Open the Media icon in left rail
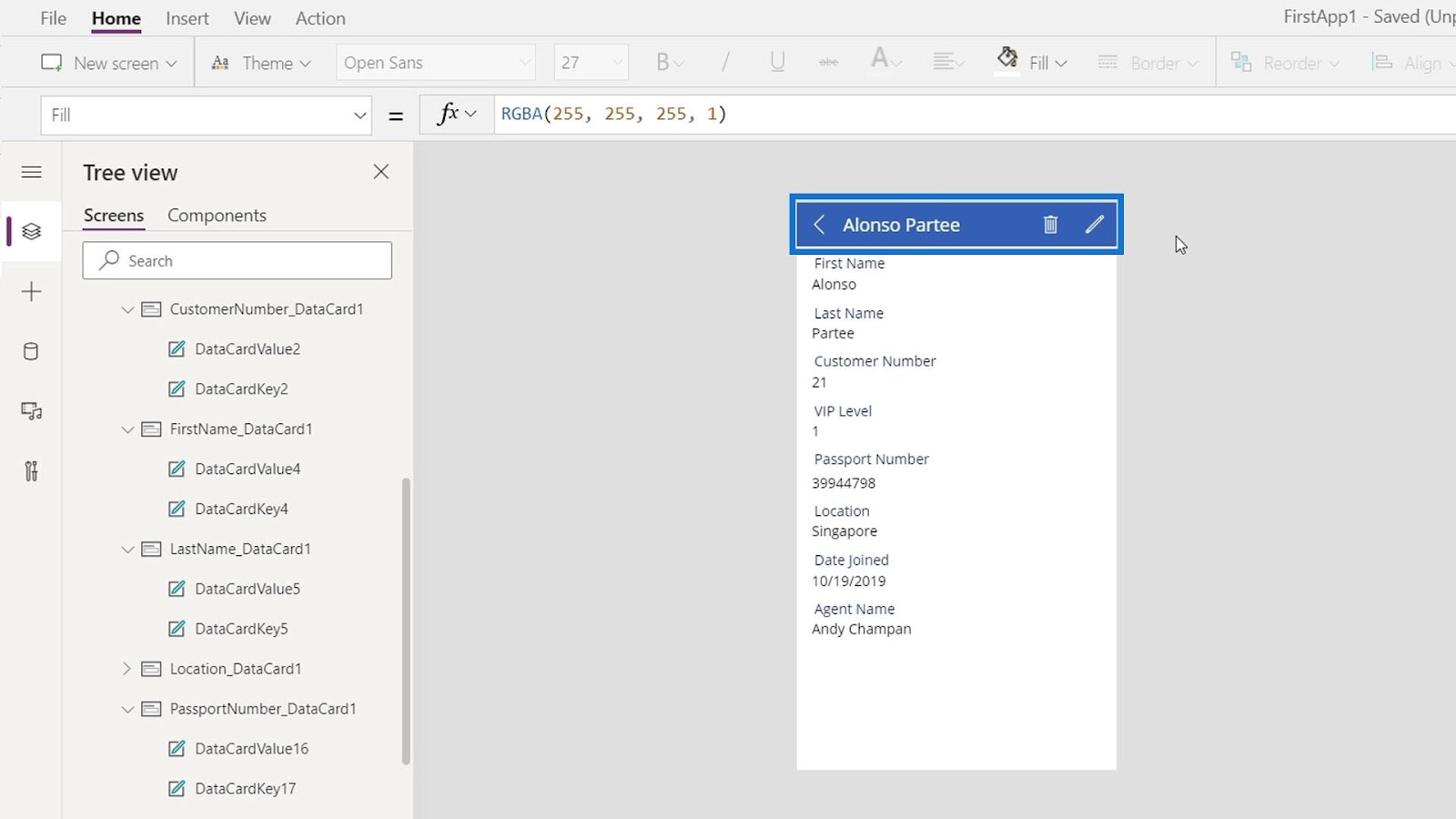Viewport: 1456px width, 819px height. 31,411
